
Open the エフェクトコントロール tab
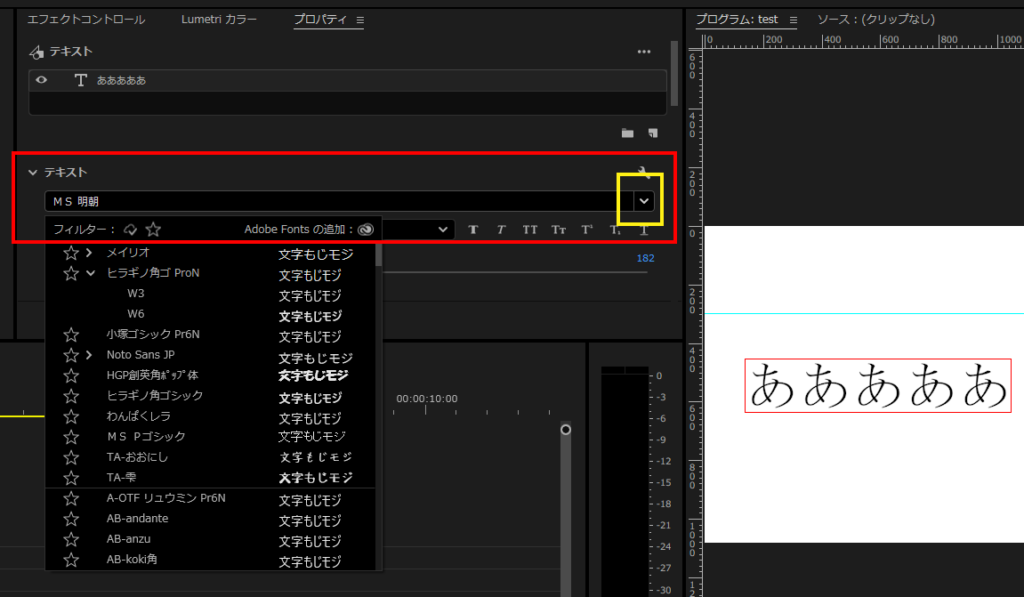click(86, 19)
